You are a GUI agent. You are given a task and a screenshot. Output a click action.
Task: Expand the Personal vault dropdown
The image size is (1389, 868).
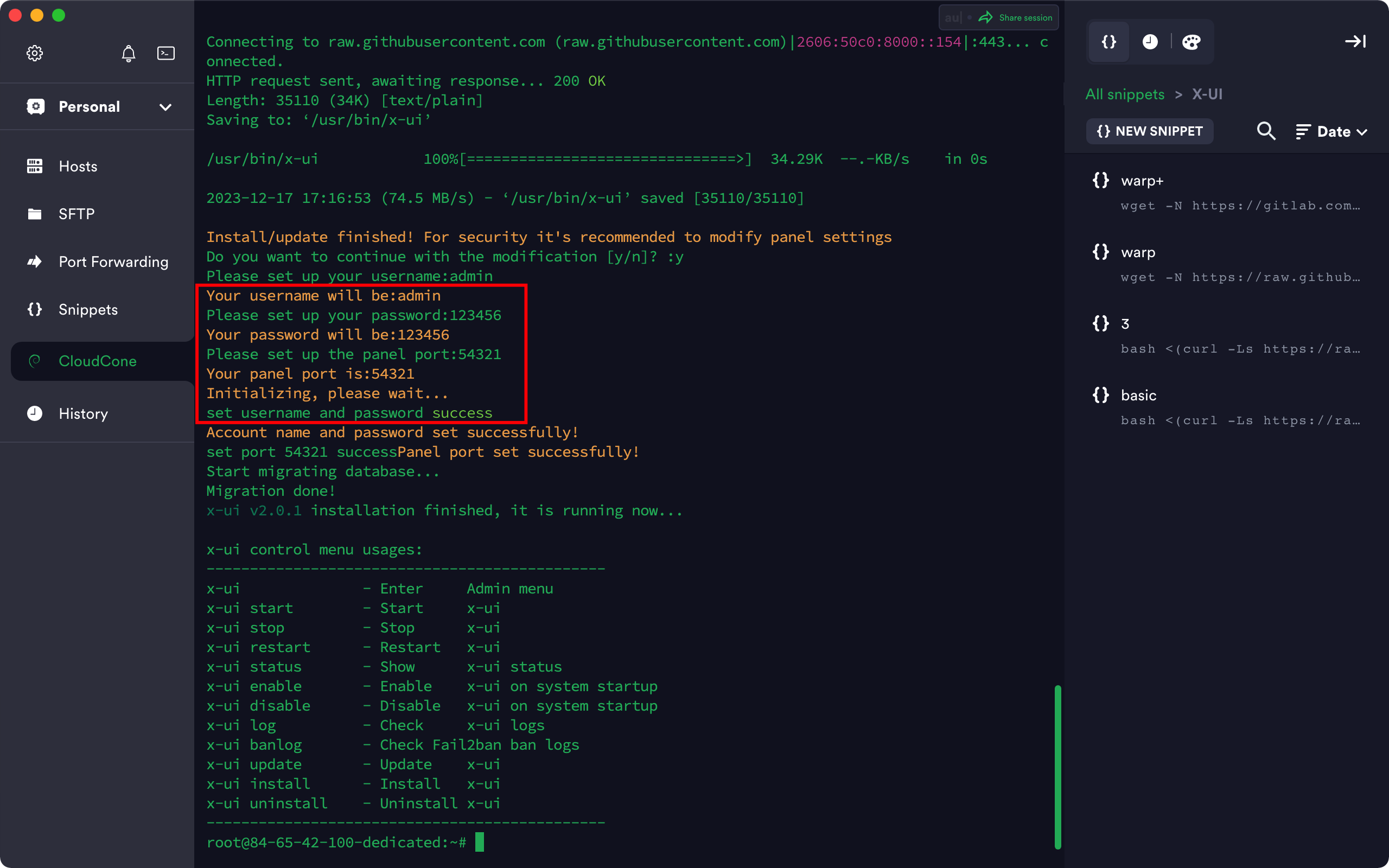pyautogui.click(x=165, y=107)
